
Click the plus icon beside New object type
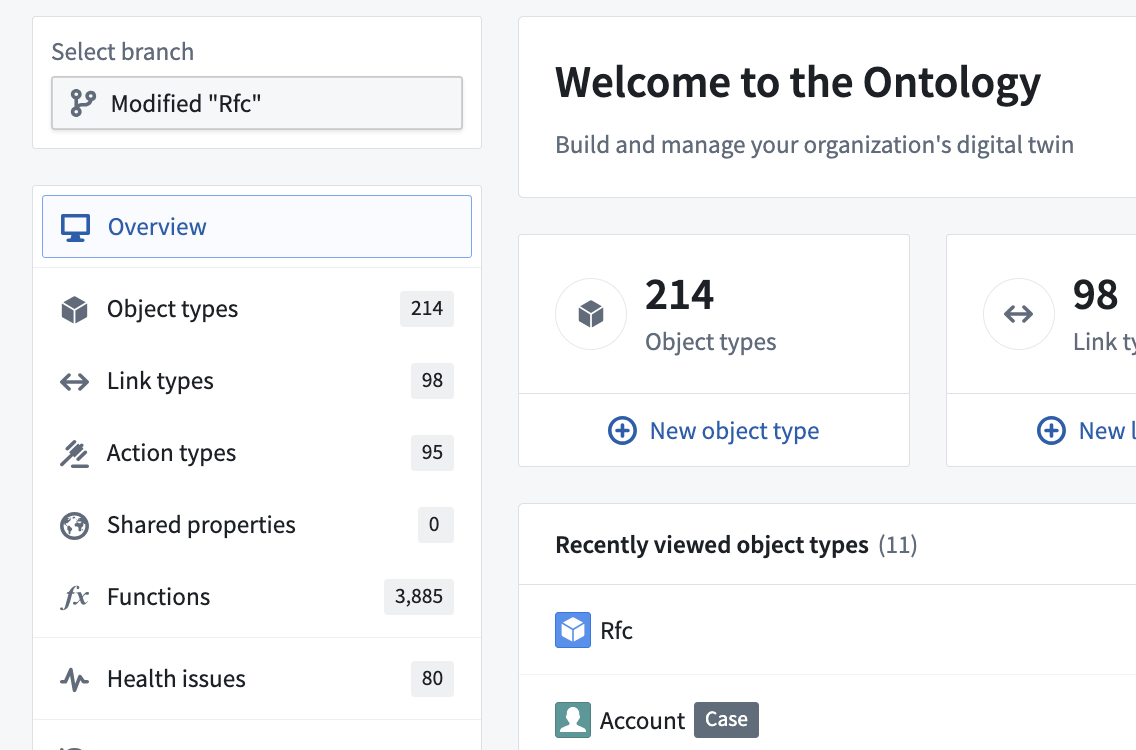tap(622, 430)
